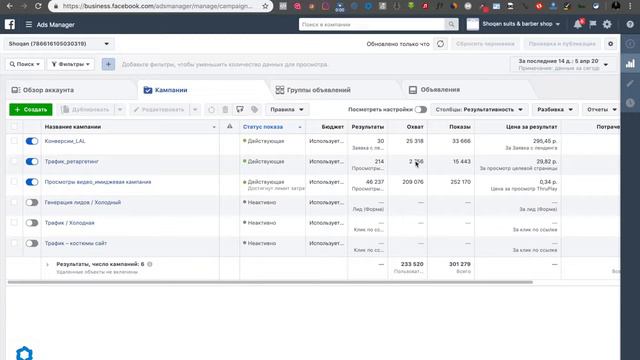Open the Shoqan ad account dropdown
This screenshot has width=640, height=360.
coord(59,44)
